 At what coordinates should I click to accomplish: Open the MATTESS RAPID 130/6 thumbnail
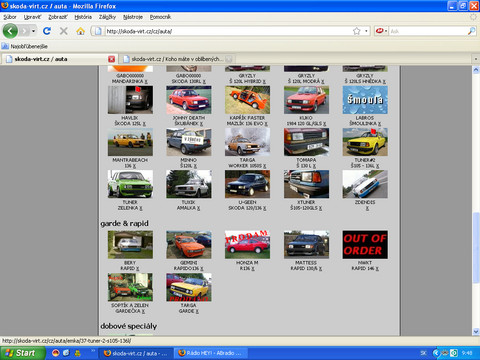point(306,245)
